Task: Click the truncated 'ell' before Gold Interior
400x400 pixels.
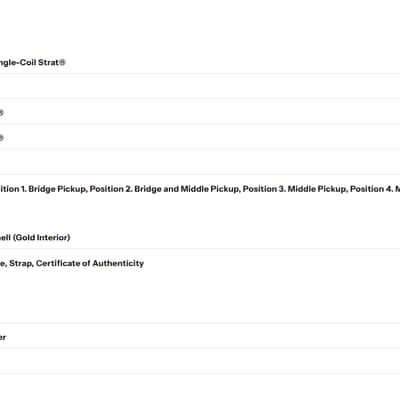Action: [5, 238]
